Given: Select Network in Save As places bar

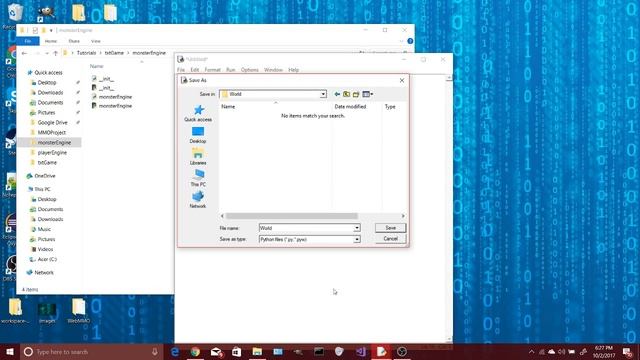Looking at the screenshot, I should 198,200.
